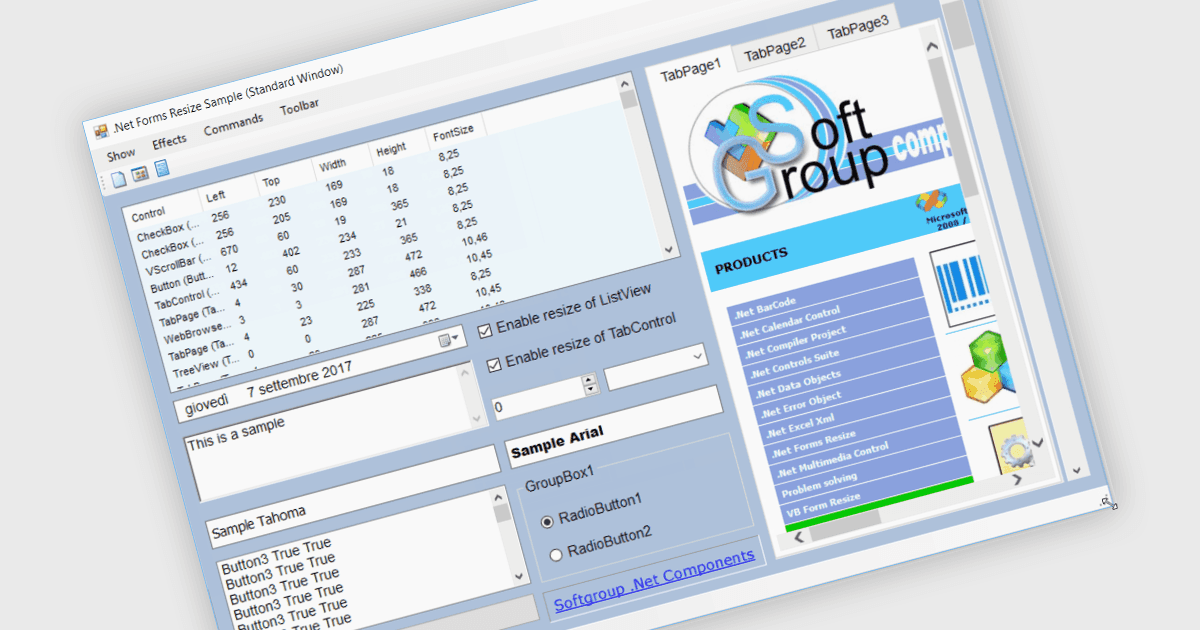
Task: Click the numeric up arrow of the spinner
Action: click(589, 380)
